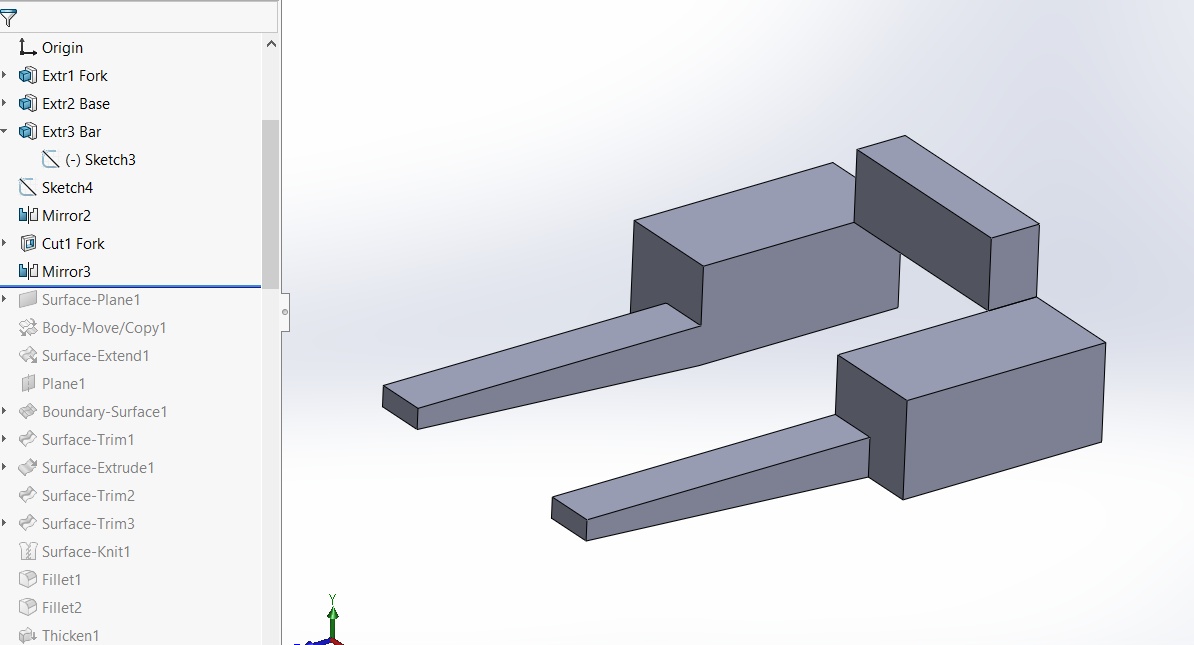Click the feature tree scrollbar thumb
Viewport: 1194px width, 645px height.
coord(268,200)
